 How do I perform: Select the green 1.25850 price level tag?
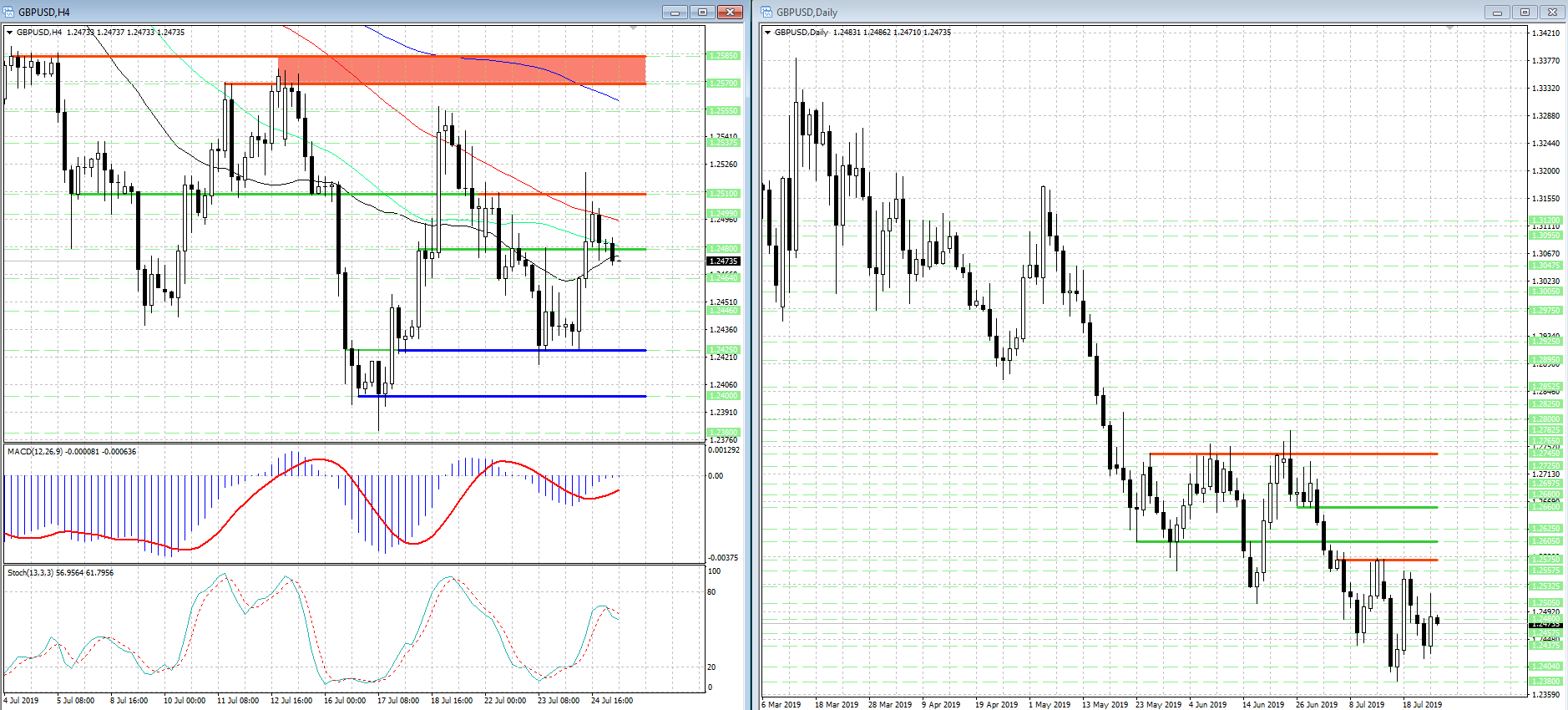click(723, 56)
